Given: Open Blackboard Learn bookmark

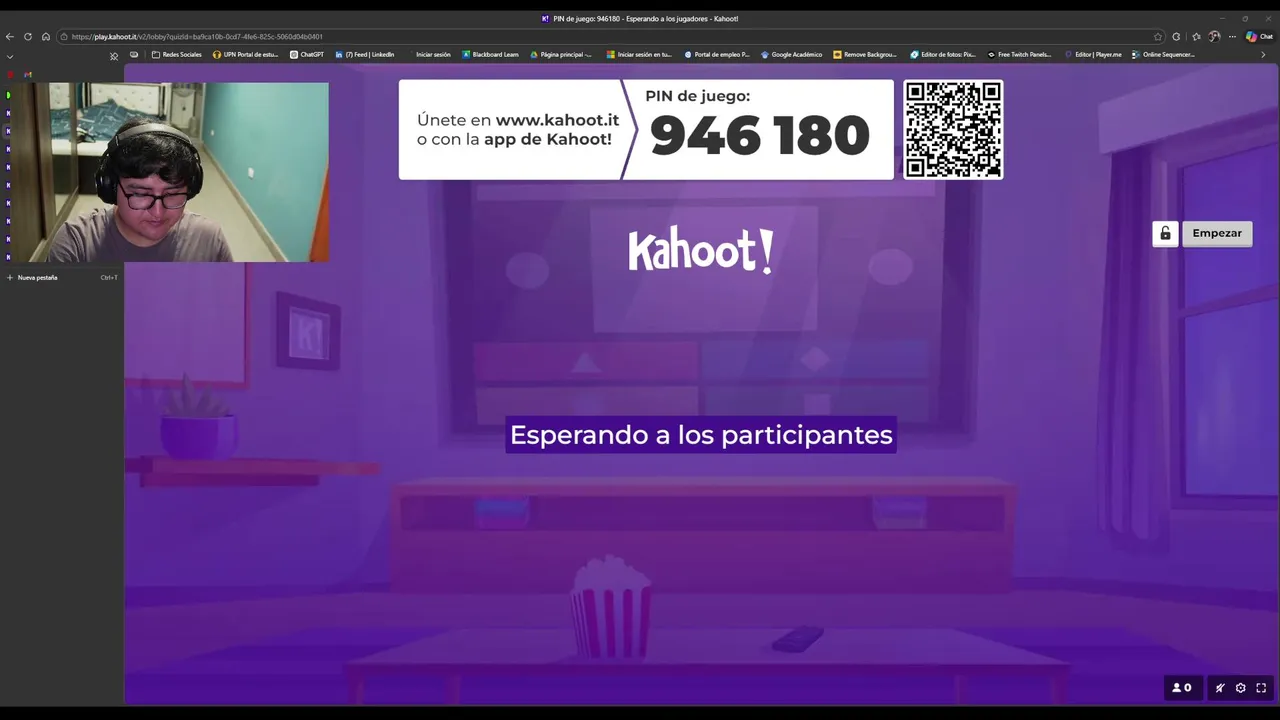Looking at the screenshot, I should pyautogui.click(x=490, y=55).
